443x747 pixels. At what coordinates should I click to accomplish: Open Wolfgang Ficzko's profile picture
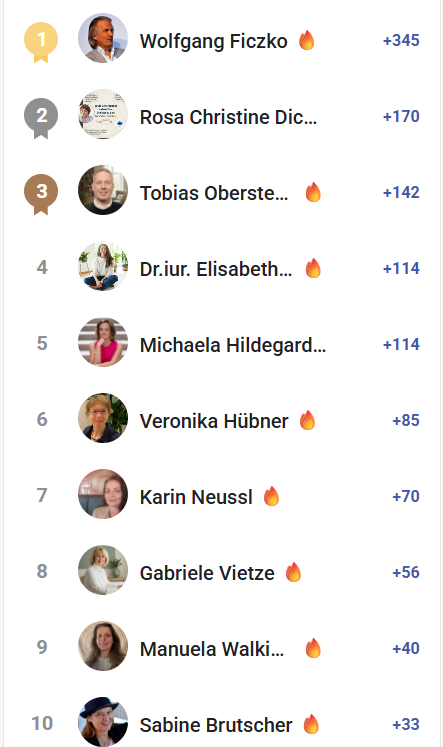click(103, 38)
